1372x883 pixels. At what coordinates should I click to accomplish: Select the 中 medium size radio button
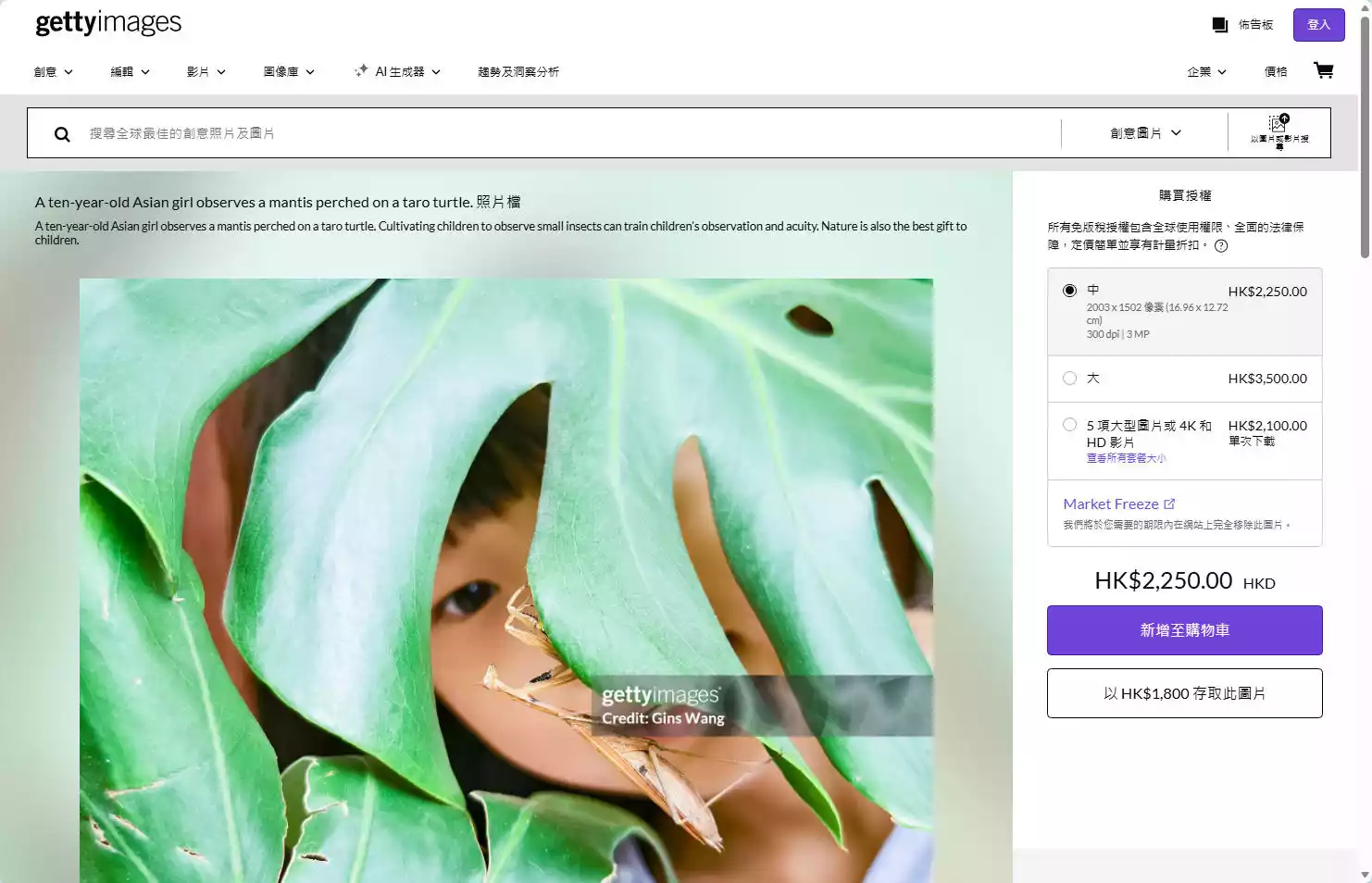(x=1069, y=291)
